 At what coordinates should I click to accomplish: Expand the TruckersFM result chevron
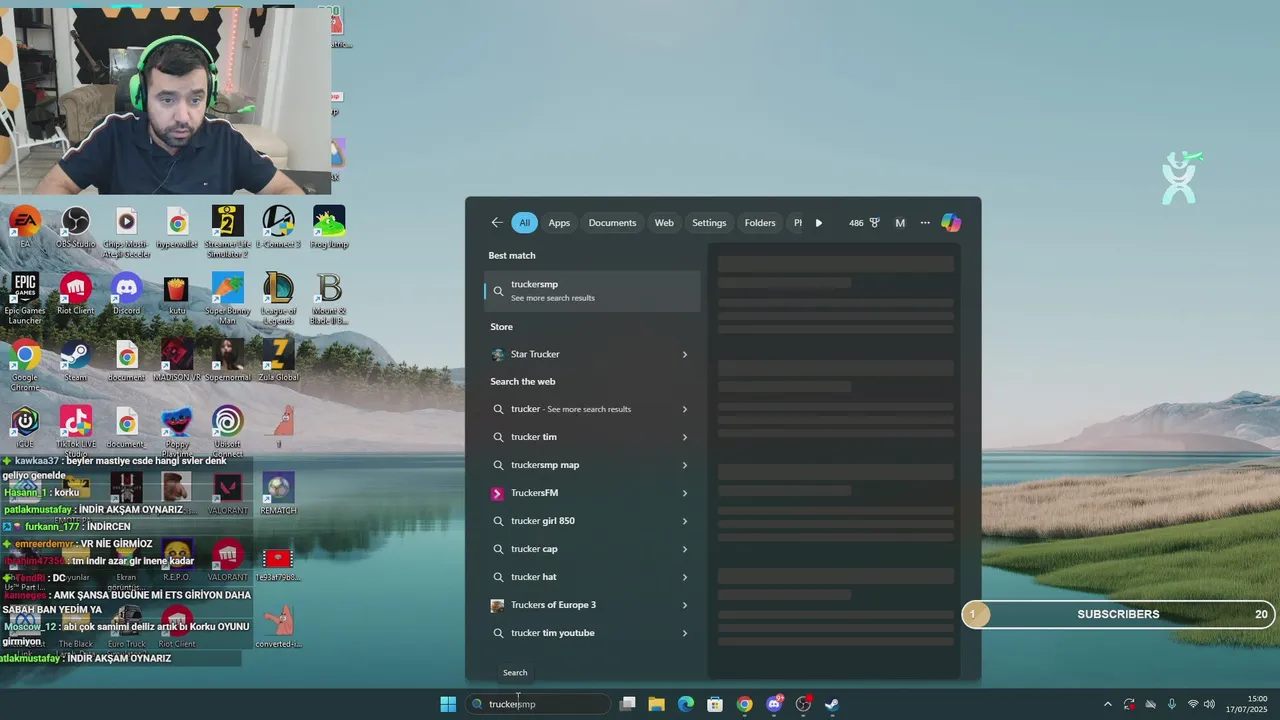click(685, 493)
